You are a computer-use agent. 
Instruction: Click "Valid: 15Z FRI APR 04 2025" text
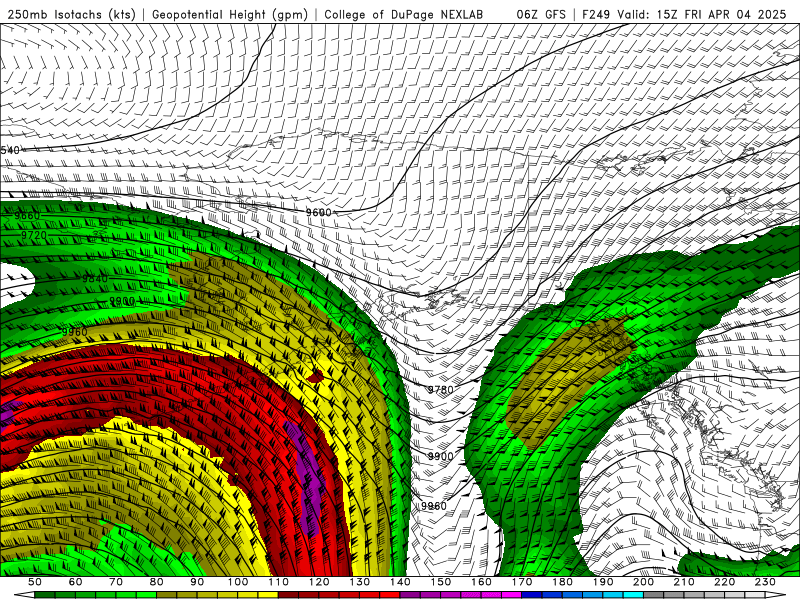pyautogui.click(x=702, y=14)
